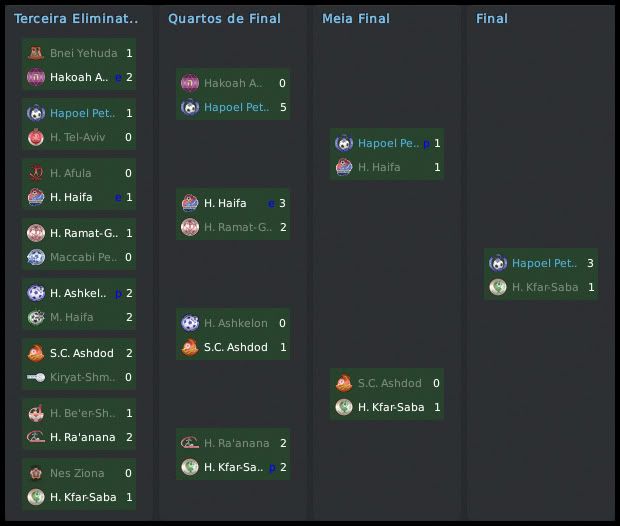620x526 pixels.
Task: Click the Maccabi Pe.. club badge
Action: (x=36, y=257)
